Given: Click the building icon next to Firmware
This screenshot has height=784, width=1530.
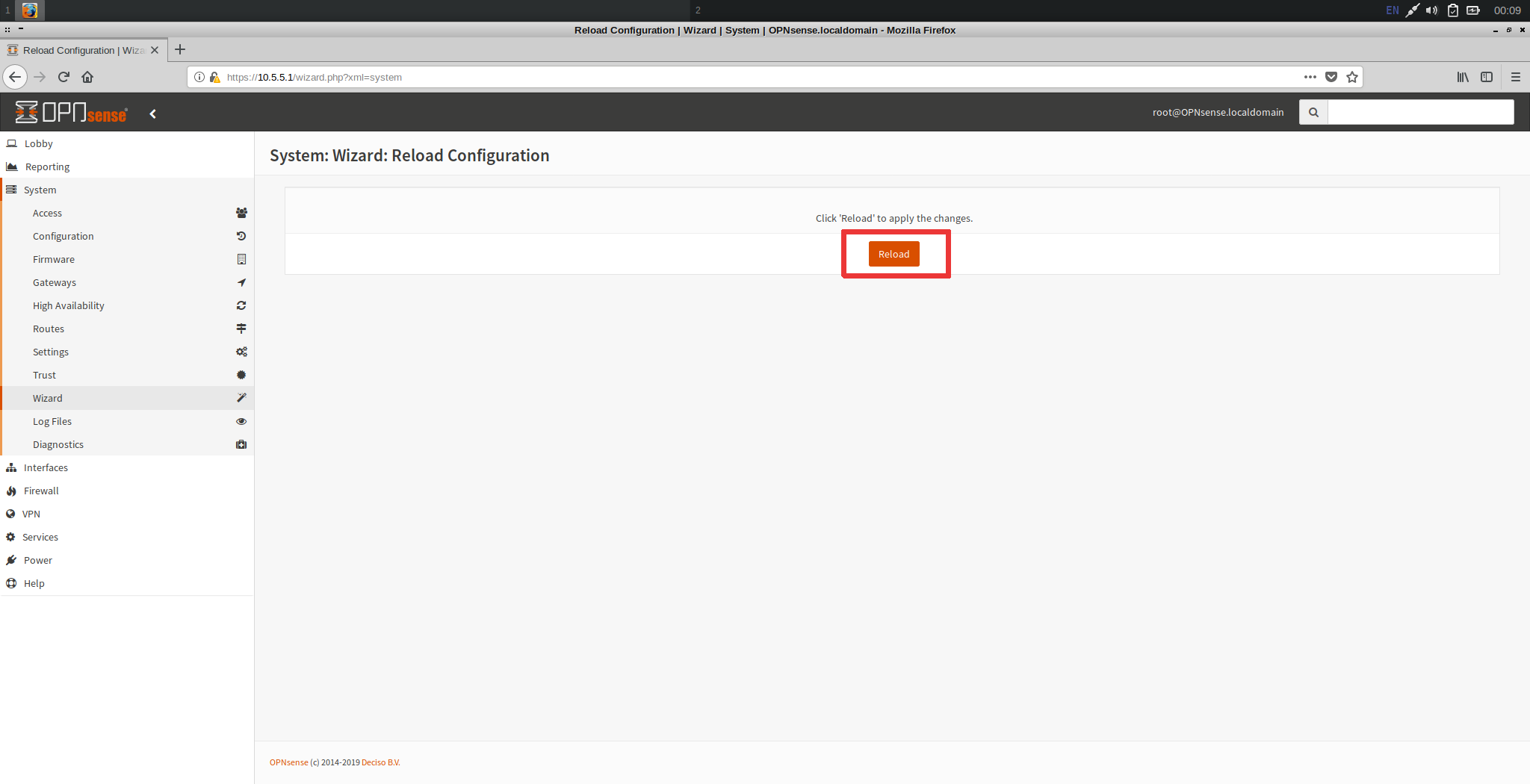Looking at the screenshot, I should pyautogui.click(x=241, y=259).
